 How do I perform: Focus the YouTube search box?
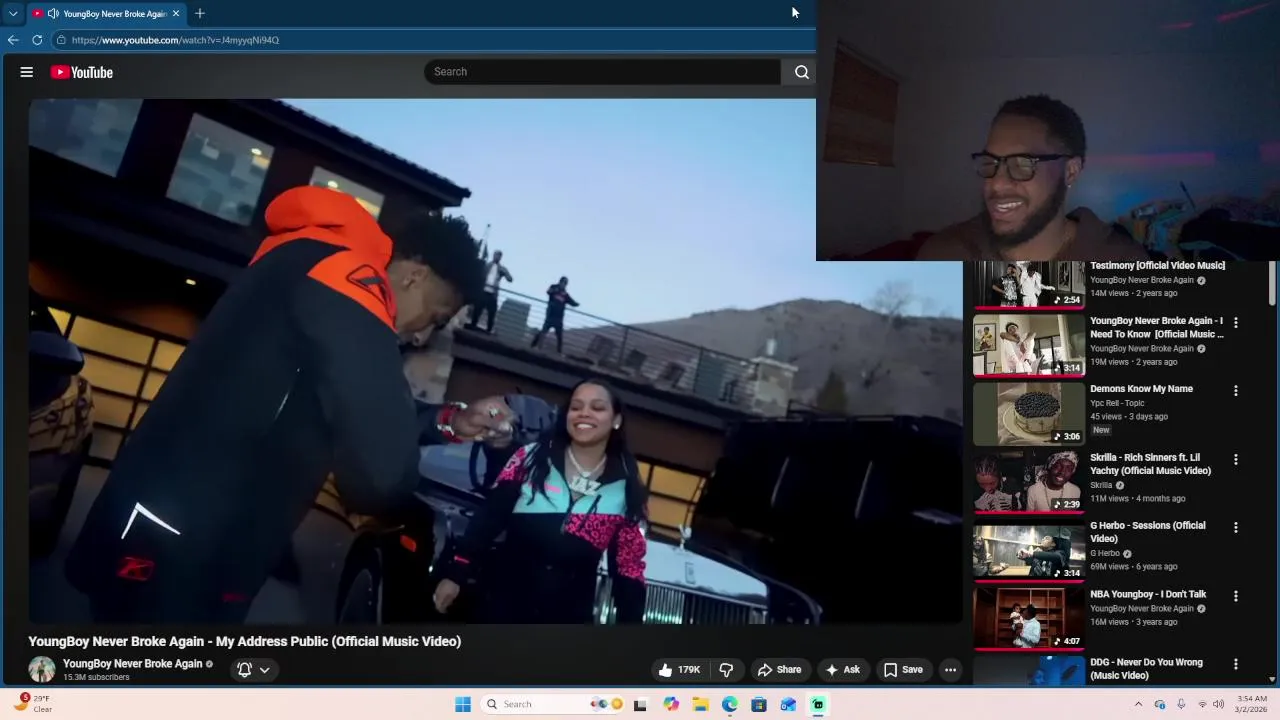coord(602,72)
